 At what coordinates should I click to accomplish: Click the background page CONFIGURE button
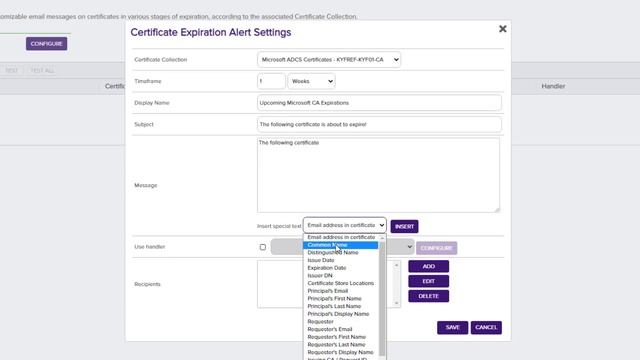pos(47,44)
